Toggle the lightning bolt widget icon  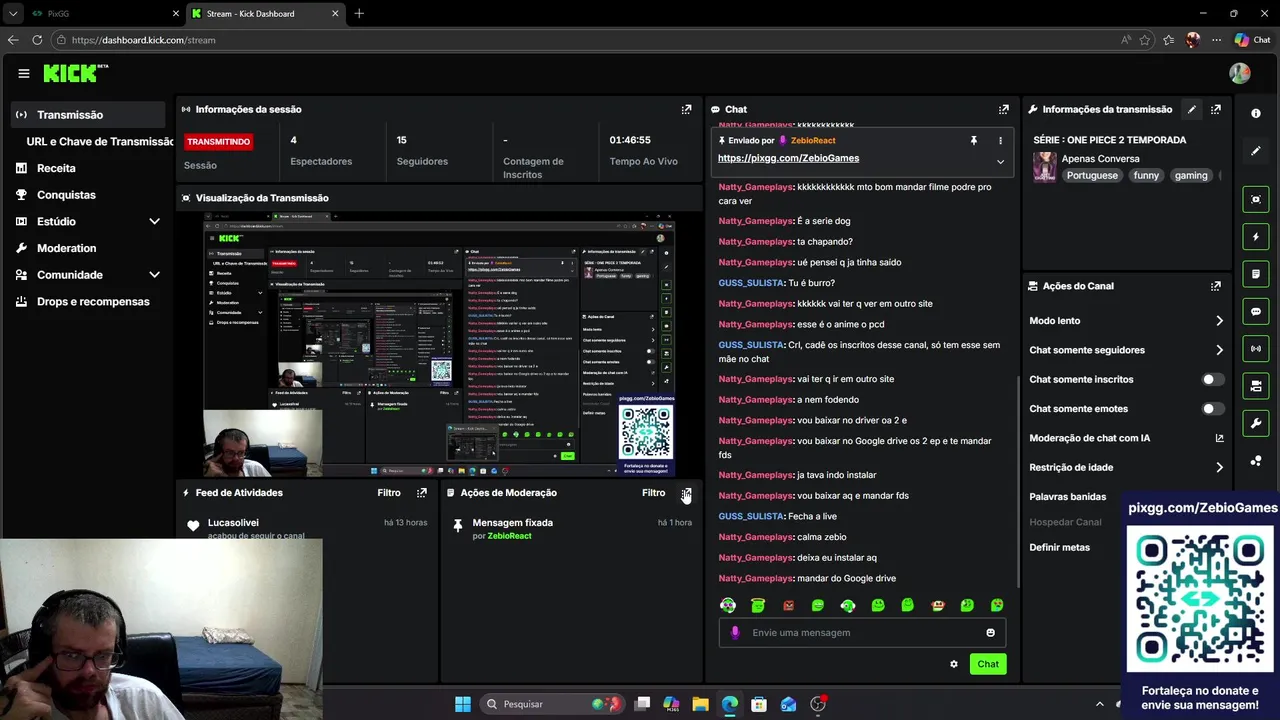[1256, 237]
